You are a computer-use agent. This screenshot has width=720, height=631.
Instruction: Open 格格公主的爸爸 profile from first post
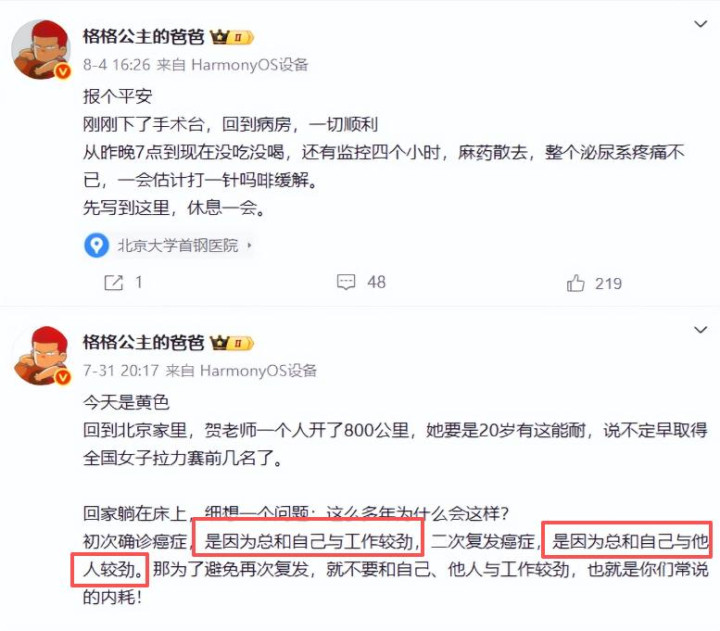(x=143, y=37)
